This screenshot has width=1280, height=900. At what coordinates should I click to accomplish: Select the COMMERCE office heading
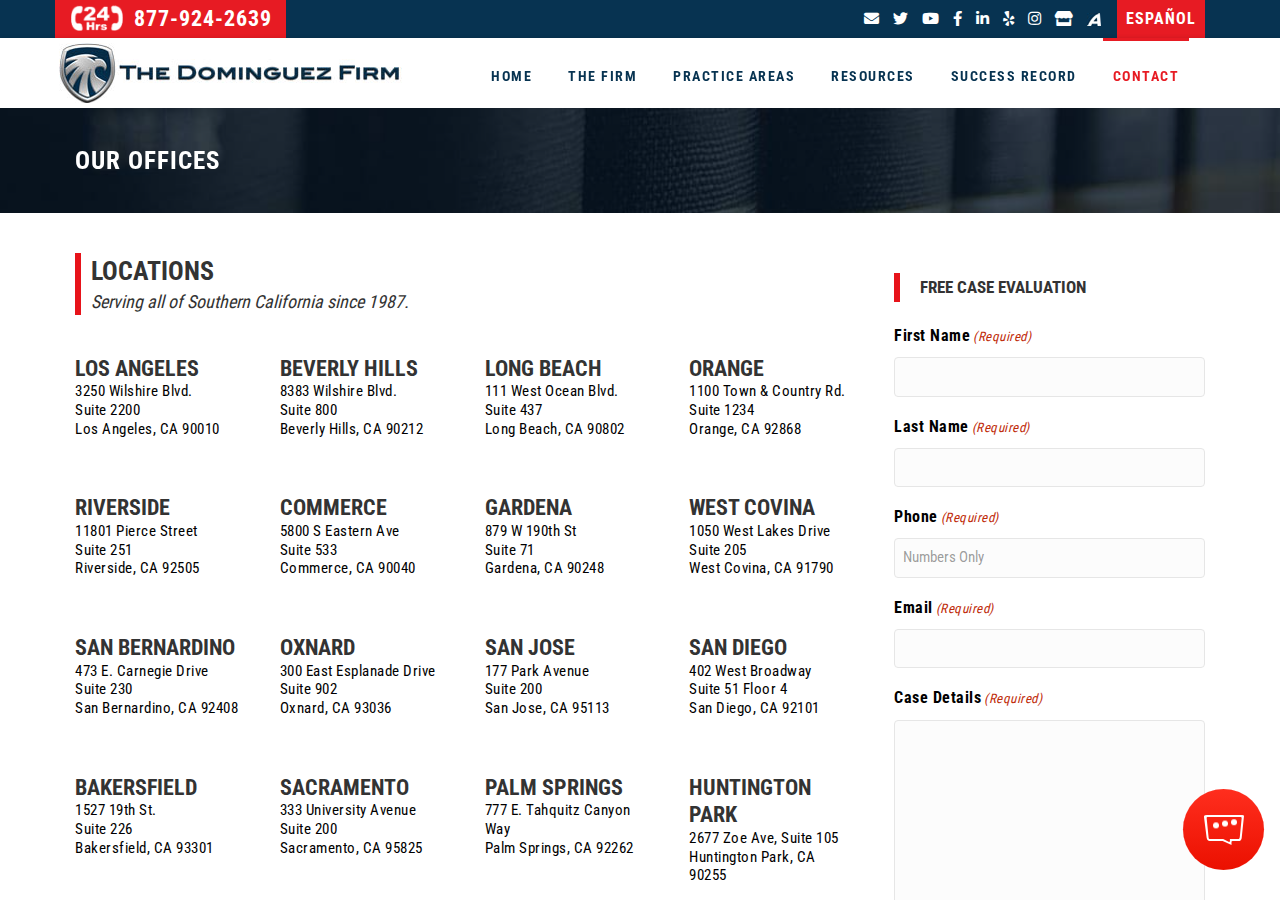pos(333,507)
